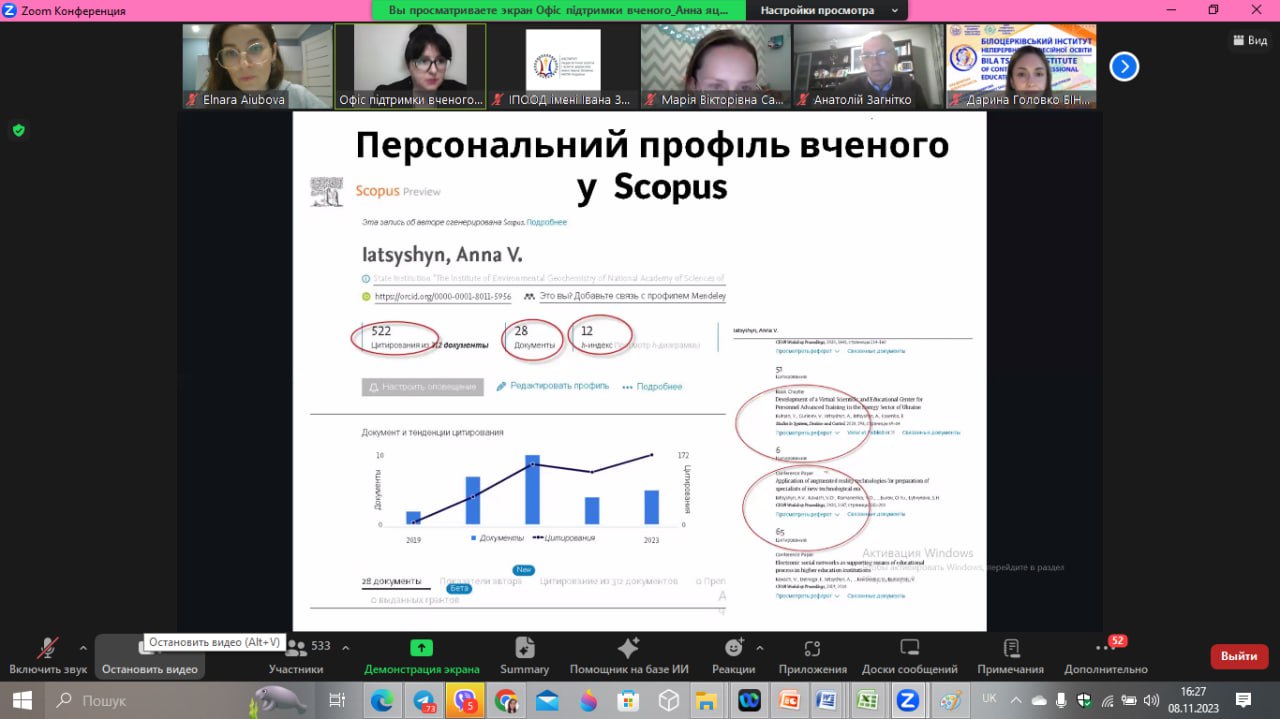
Task: Expand reactions options arrow
Action: (x=760, y=647)
